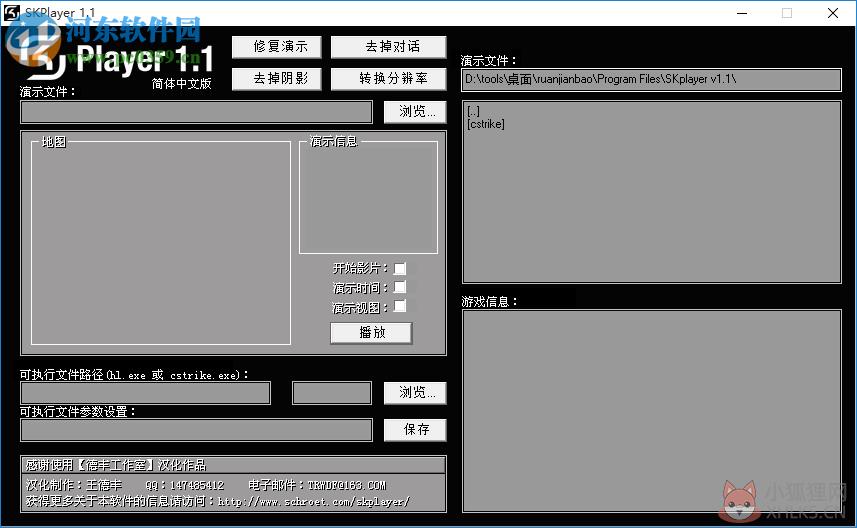The height and width of the screenshot is (528, 857).
Task: Click the 演示信息 info box
Action: (x=368, y=198)
